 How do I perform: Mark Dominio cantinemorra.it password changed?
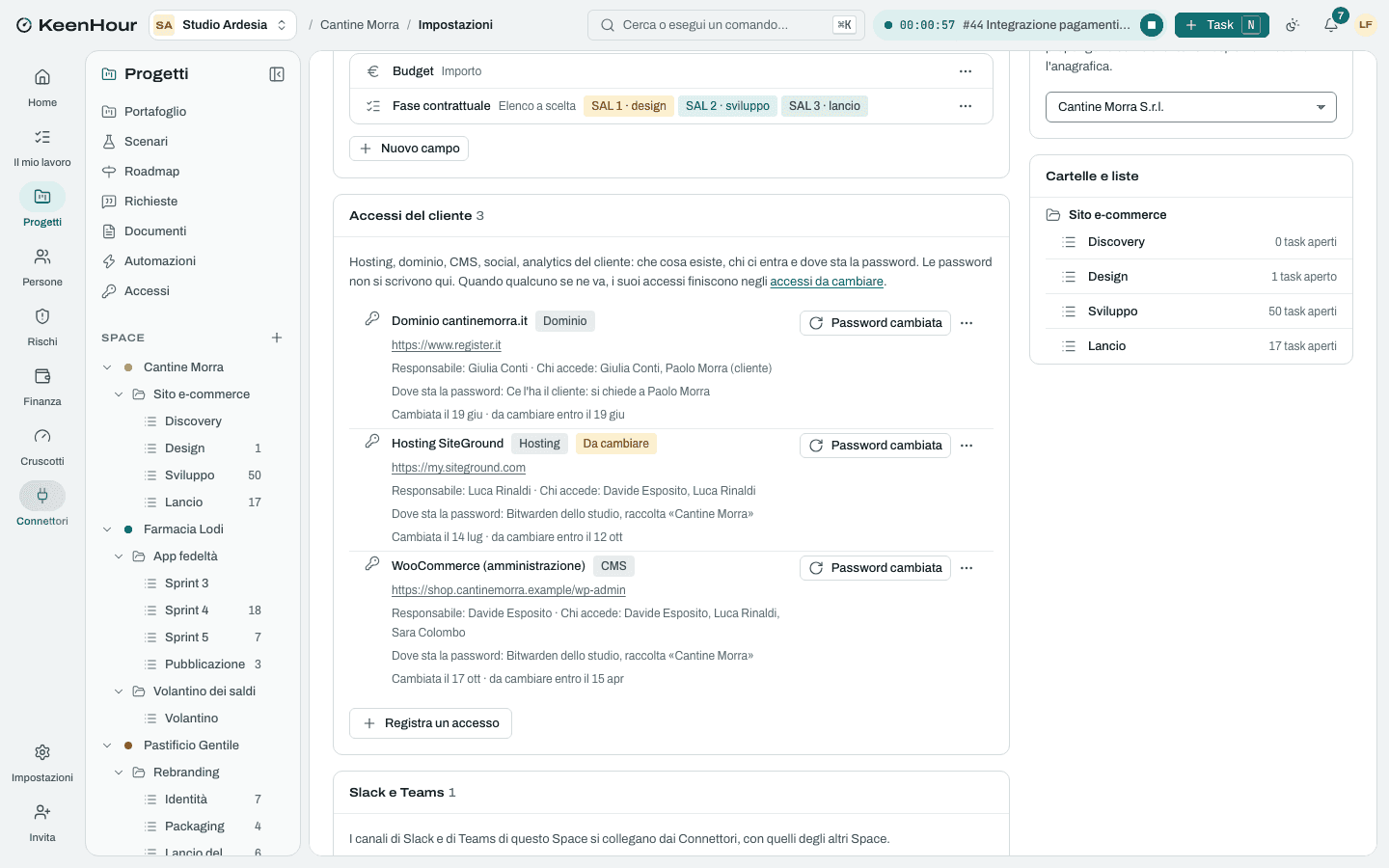coord(875,323)
